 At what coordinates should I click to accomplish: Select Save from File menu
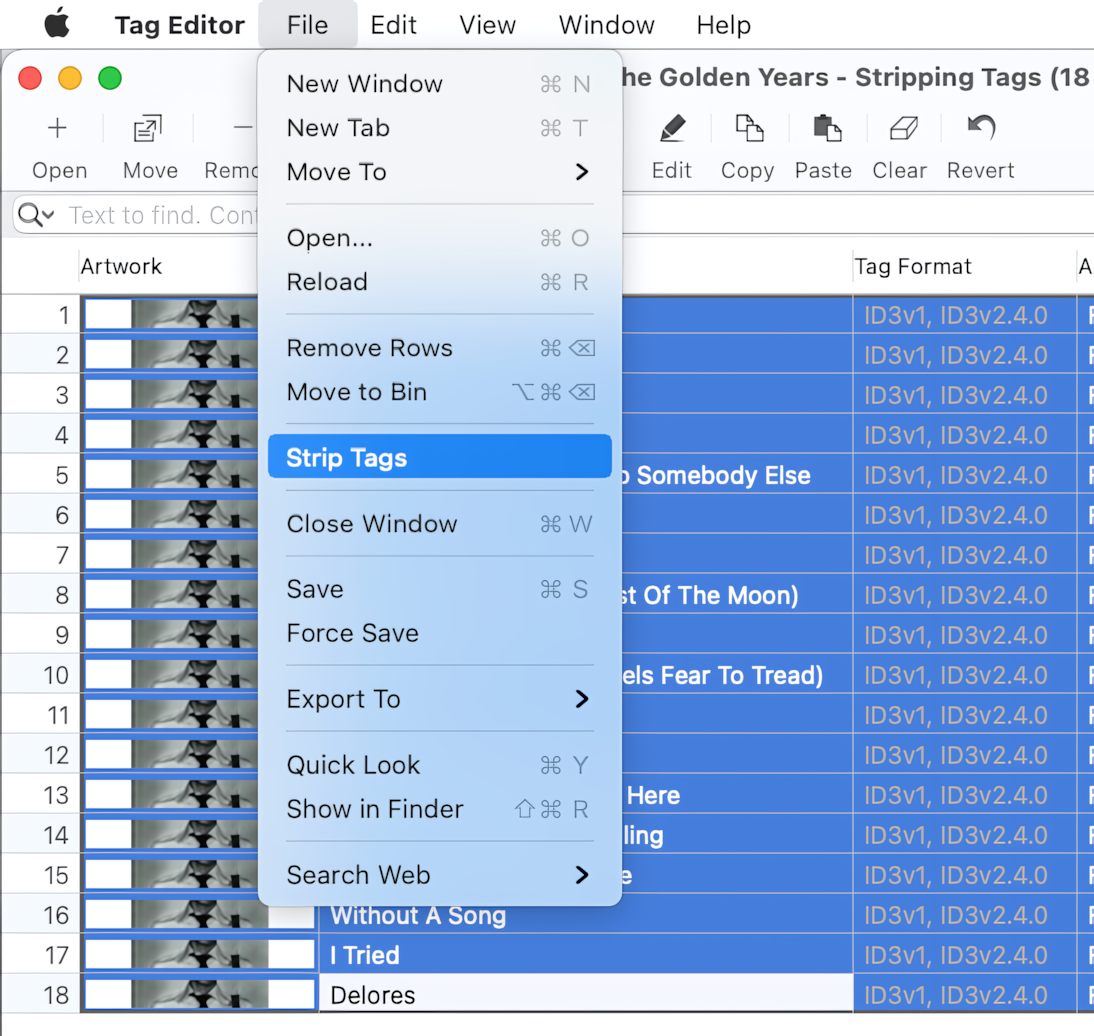pyautogui.click(x=440, y=589)
